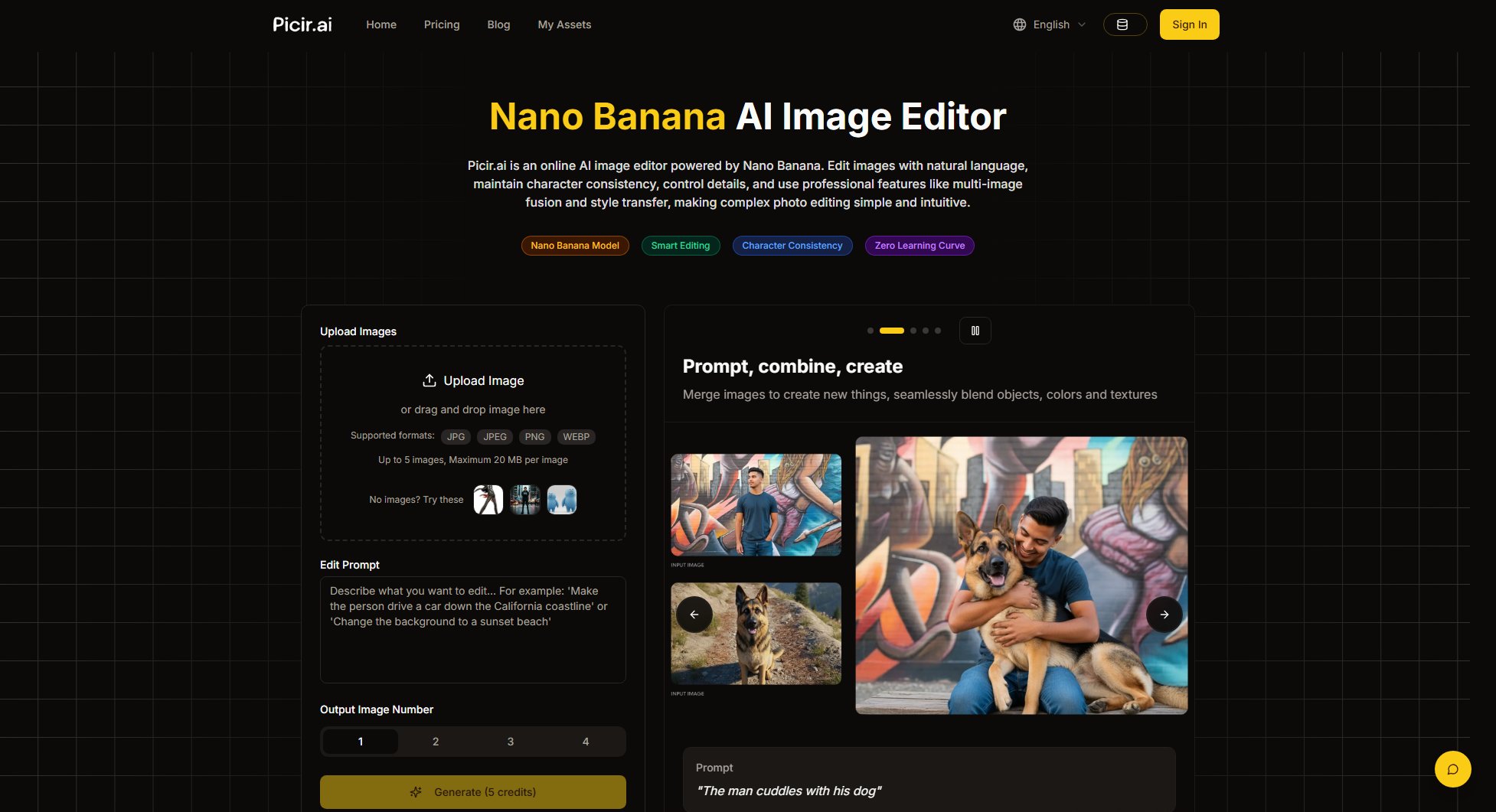Viewport: 1496px width, 812px height.
Task: Click the JPG format badge
Action: (456, 437)
